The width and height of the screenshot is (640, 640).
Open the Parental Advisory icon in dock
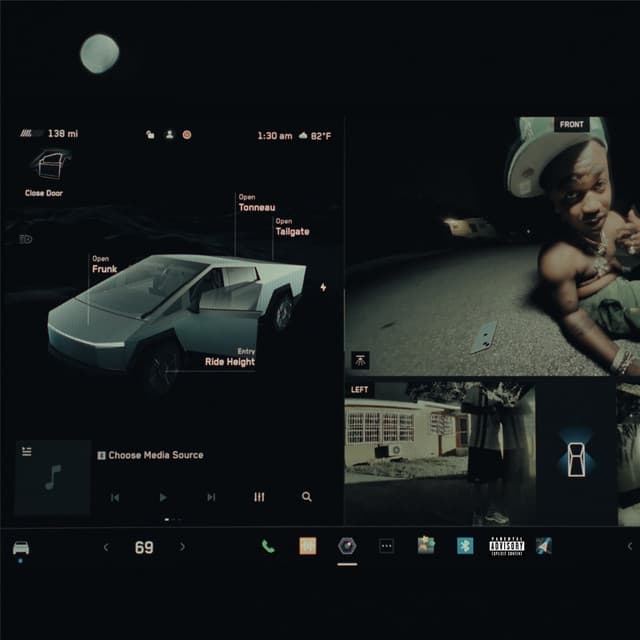(507, 546)
